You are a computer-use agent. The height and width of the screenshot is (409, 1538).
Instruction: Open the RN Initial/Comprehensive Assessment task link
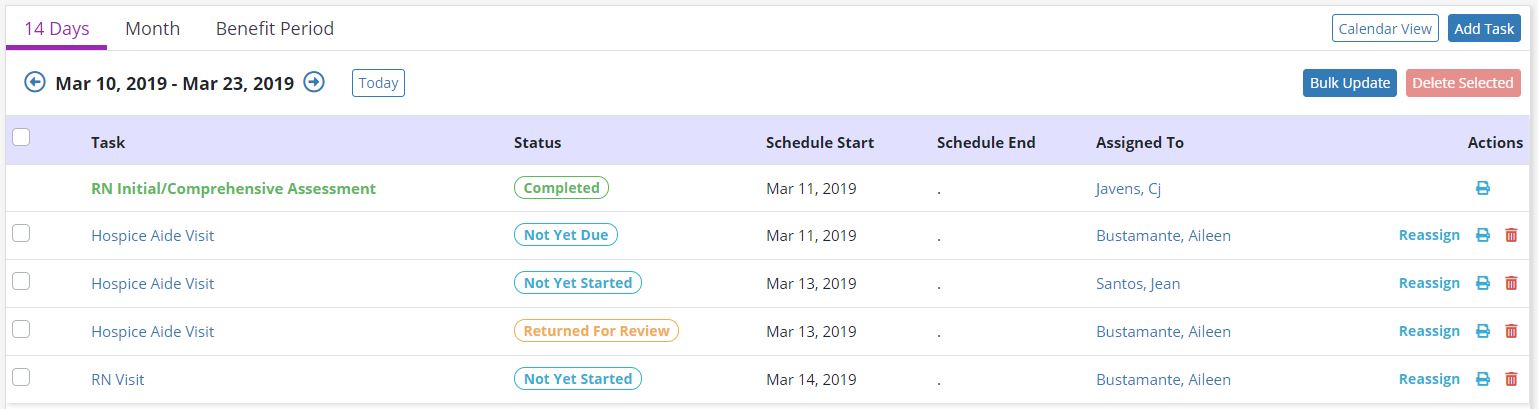click(233, 188)
